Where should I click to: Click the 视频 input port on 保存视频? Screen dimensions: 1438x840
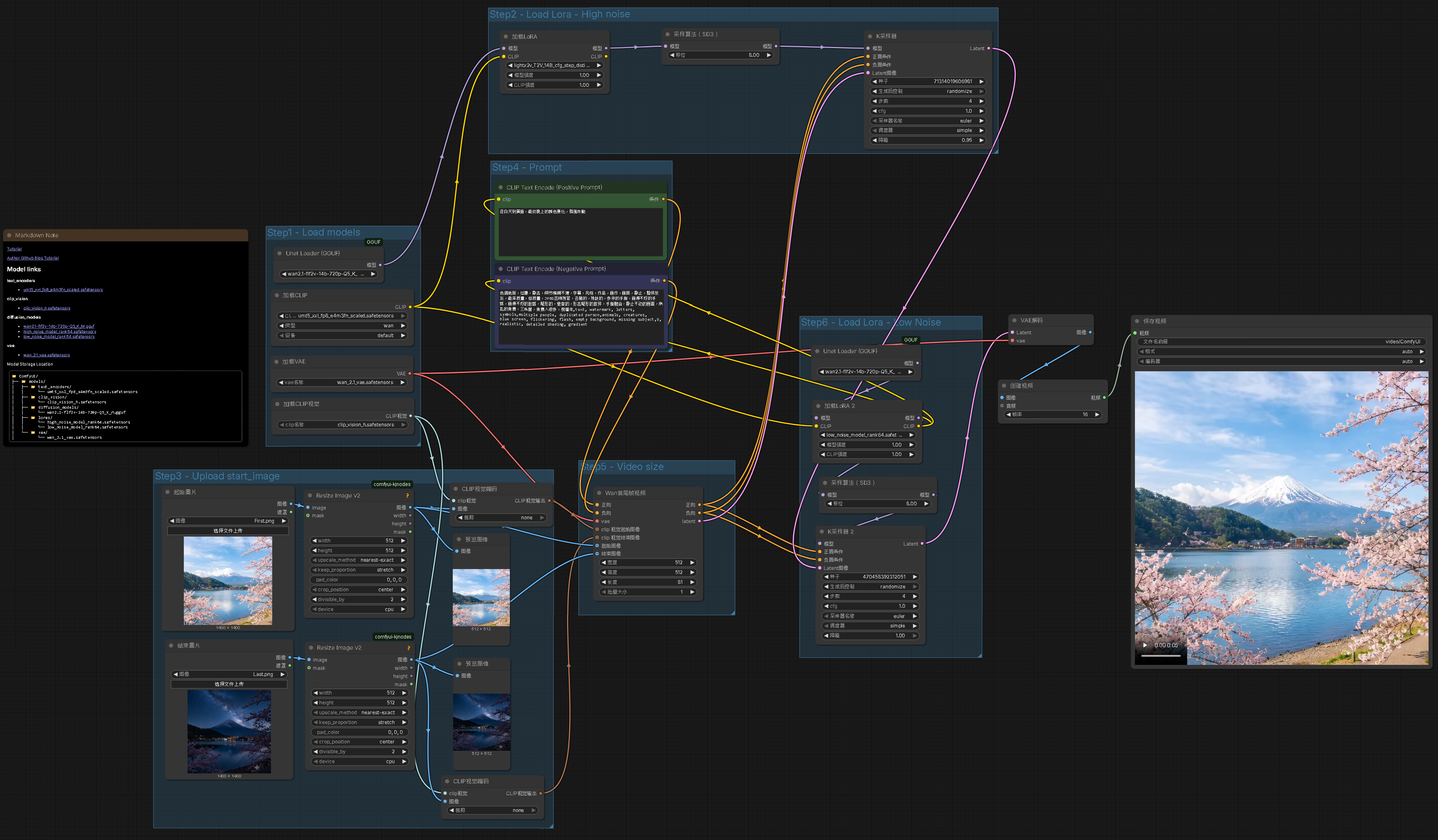pyautogui.click(x=1135, y=333)
